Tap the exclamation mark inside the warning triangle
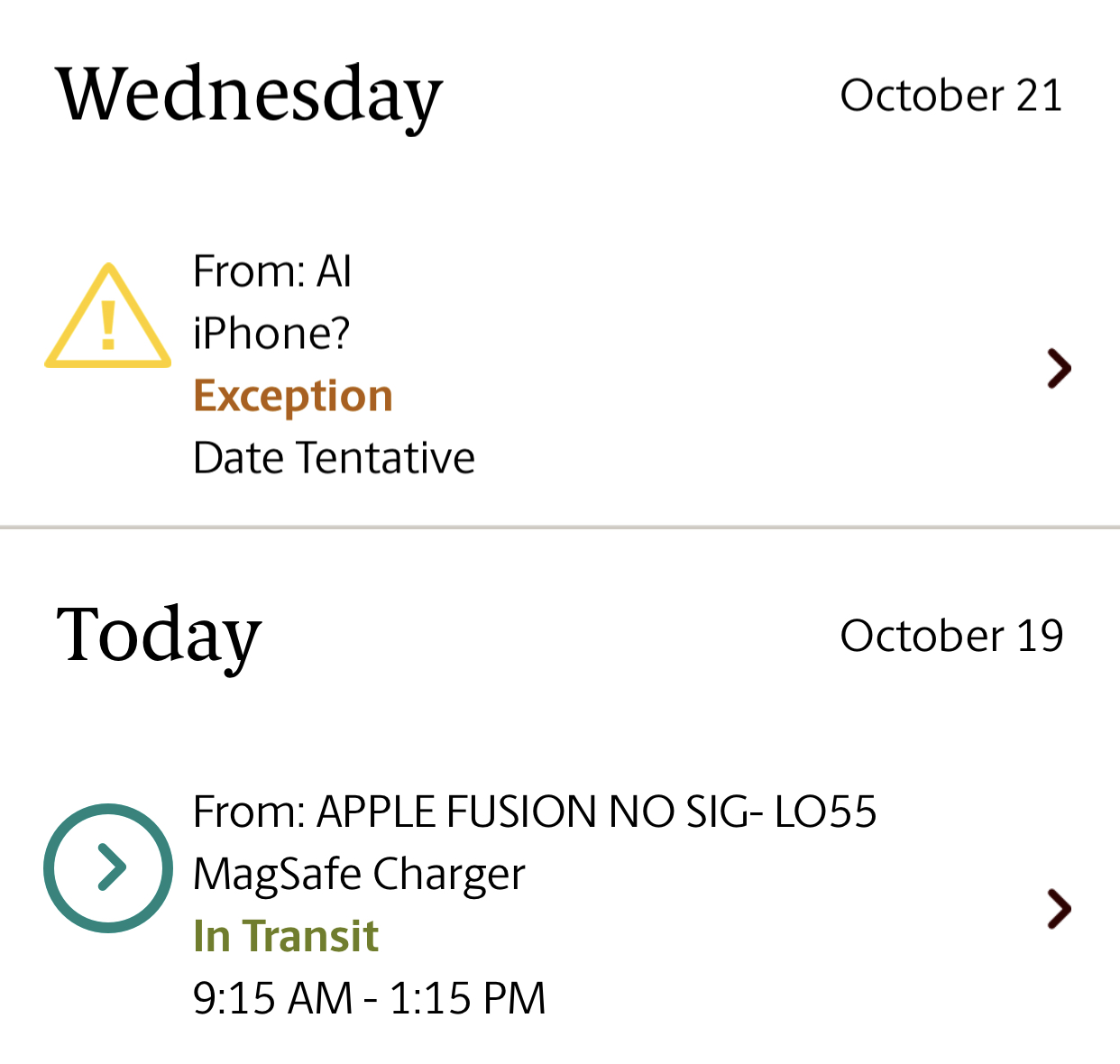The width and height of the screenshot is (1120, 1064). (108, 325)
